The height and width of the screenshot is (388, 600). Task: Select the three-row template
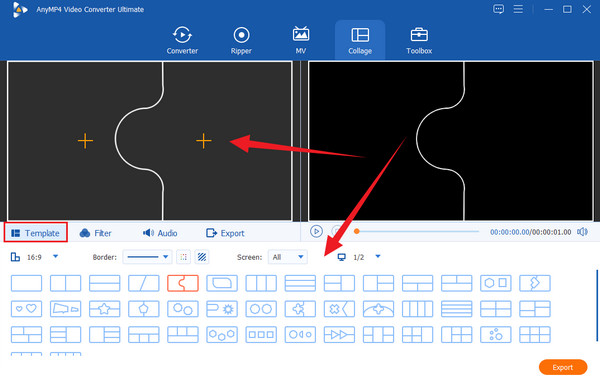point(300,284)
